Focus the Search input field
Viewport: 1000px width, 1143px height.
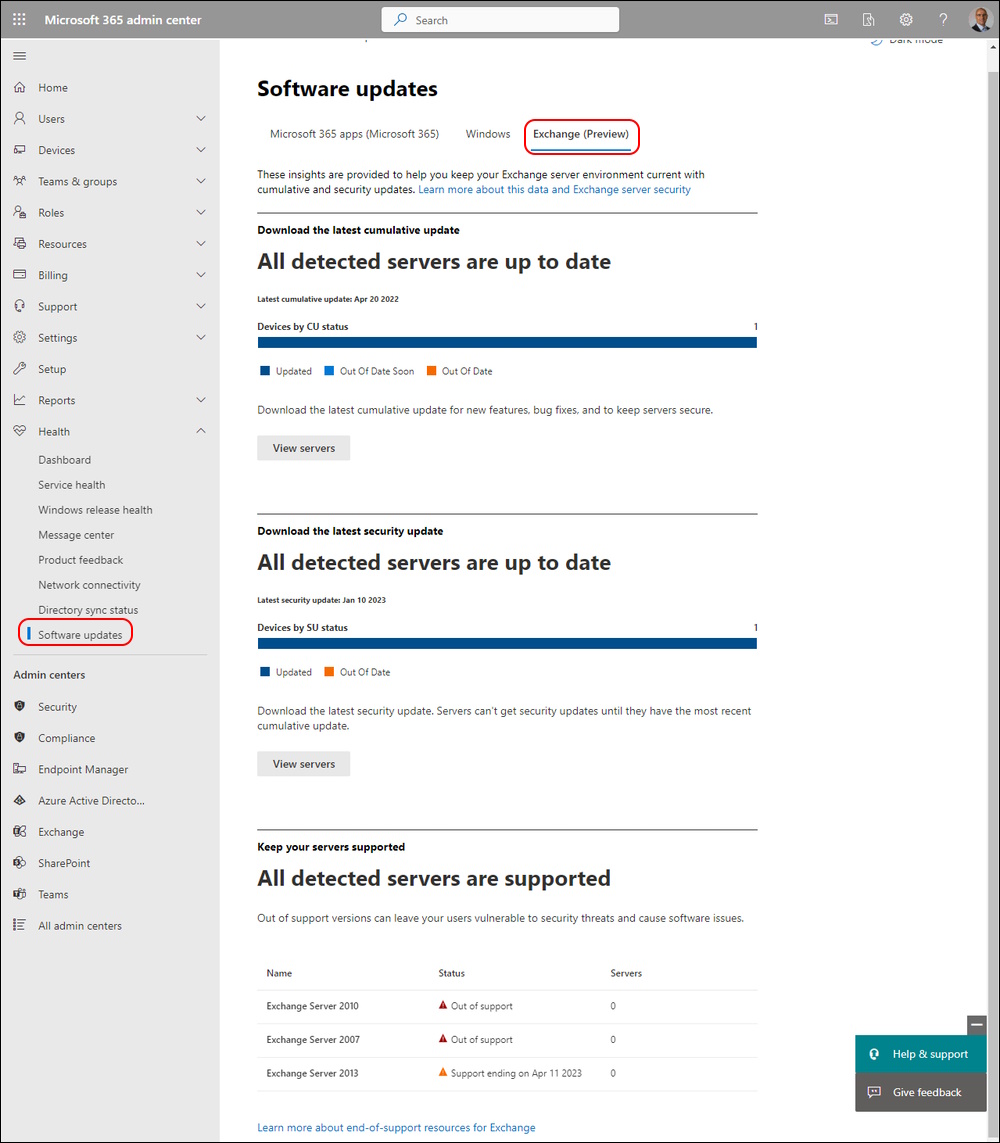[x=500, y=20]
